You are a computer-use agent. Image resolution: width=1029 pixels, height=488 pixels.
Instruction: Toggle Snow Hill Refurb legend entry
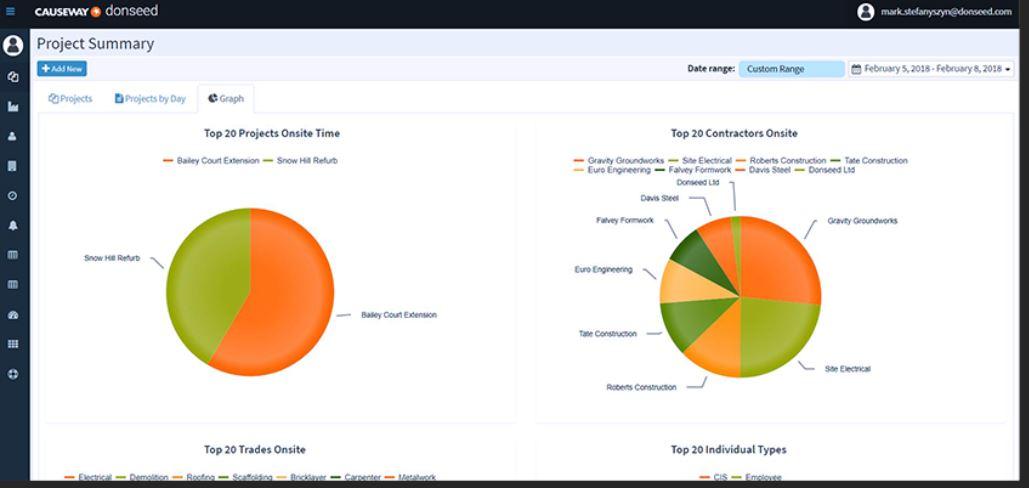pyautogui.click(x=301, y=161)
